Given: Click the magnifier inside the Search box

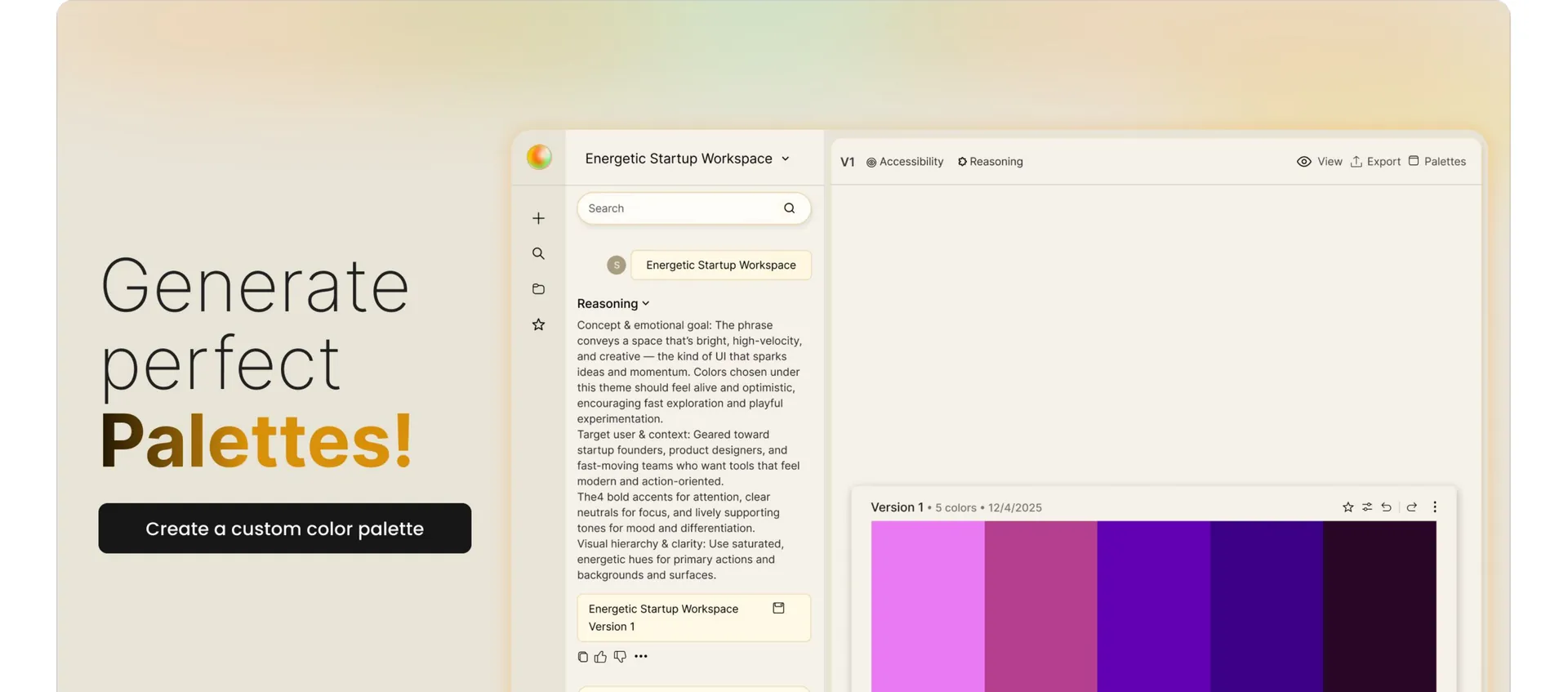Looking at the screenshot, I should [x=789, y=208].
